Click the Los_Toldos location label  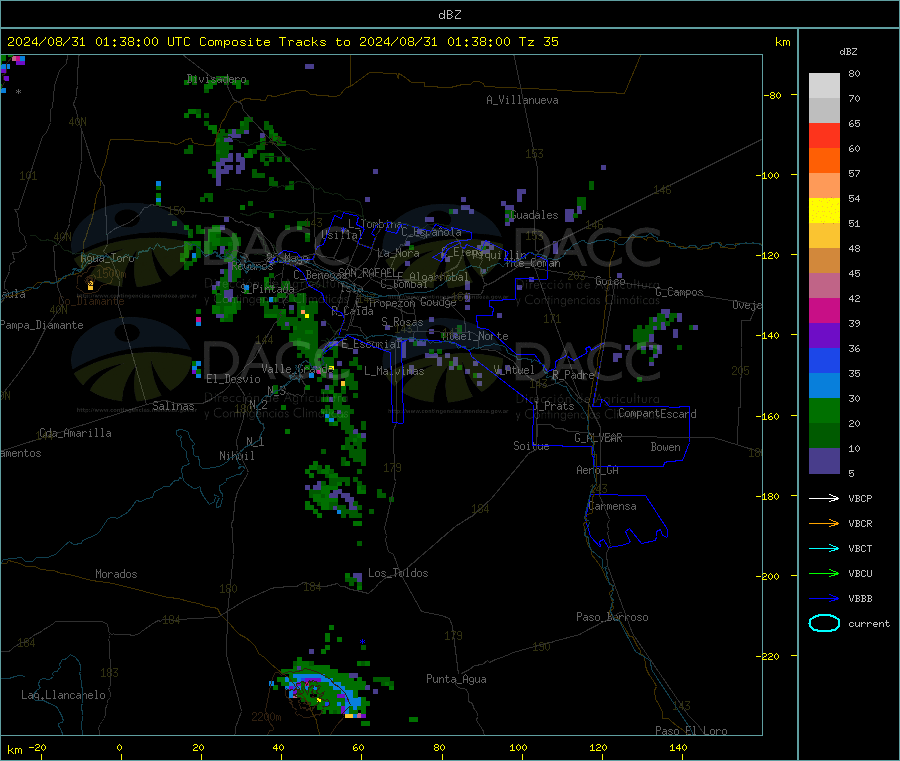(x=398, y=573)
